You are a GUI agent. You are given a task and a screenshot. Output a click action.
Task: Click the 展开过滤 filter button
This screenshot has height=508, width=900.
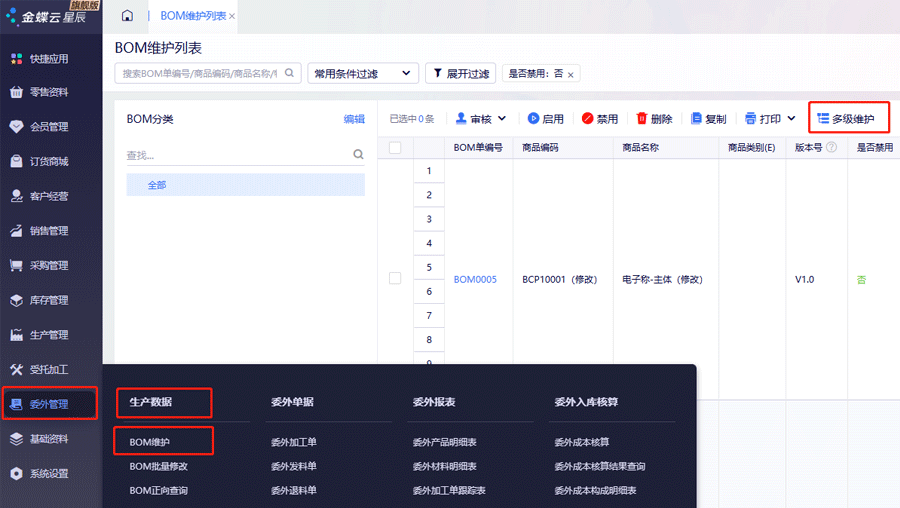point(461,73)
